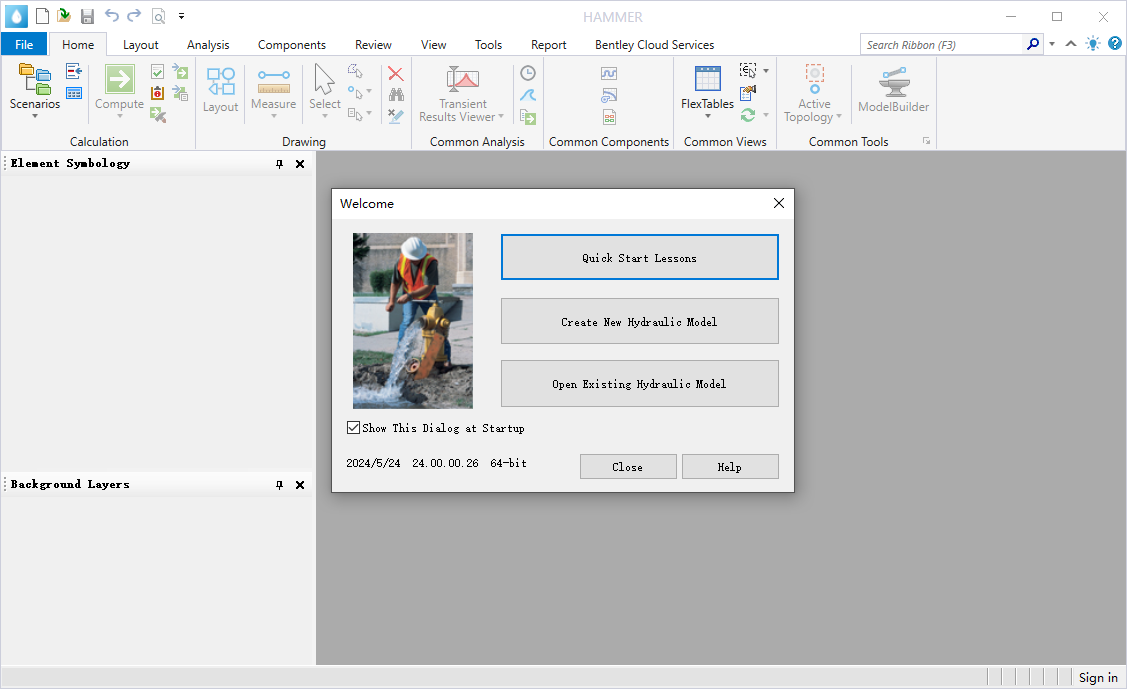The width and height of the screenshot is (1127, 689).
Task: Click the Transient Results Viewer icon
Action: coord(462,79)
